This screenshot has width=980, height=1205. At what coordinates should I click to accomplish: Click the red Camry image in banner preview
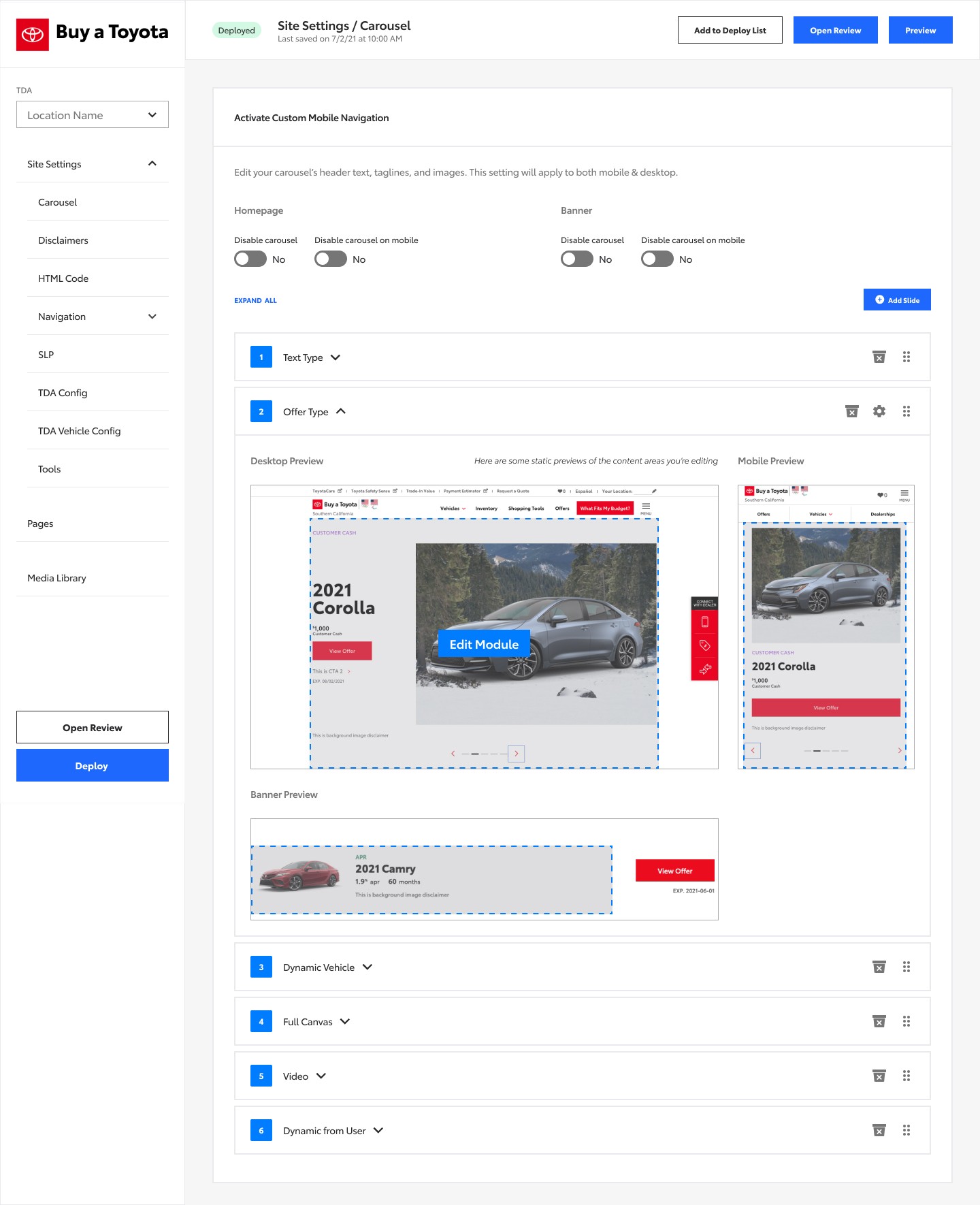tap(299, 875)
